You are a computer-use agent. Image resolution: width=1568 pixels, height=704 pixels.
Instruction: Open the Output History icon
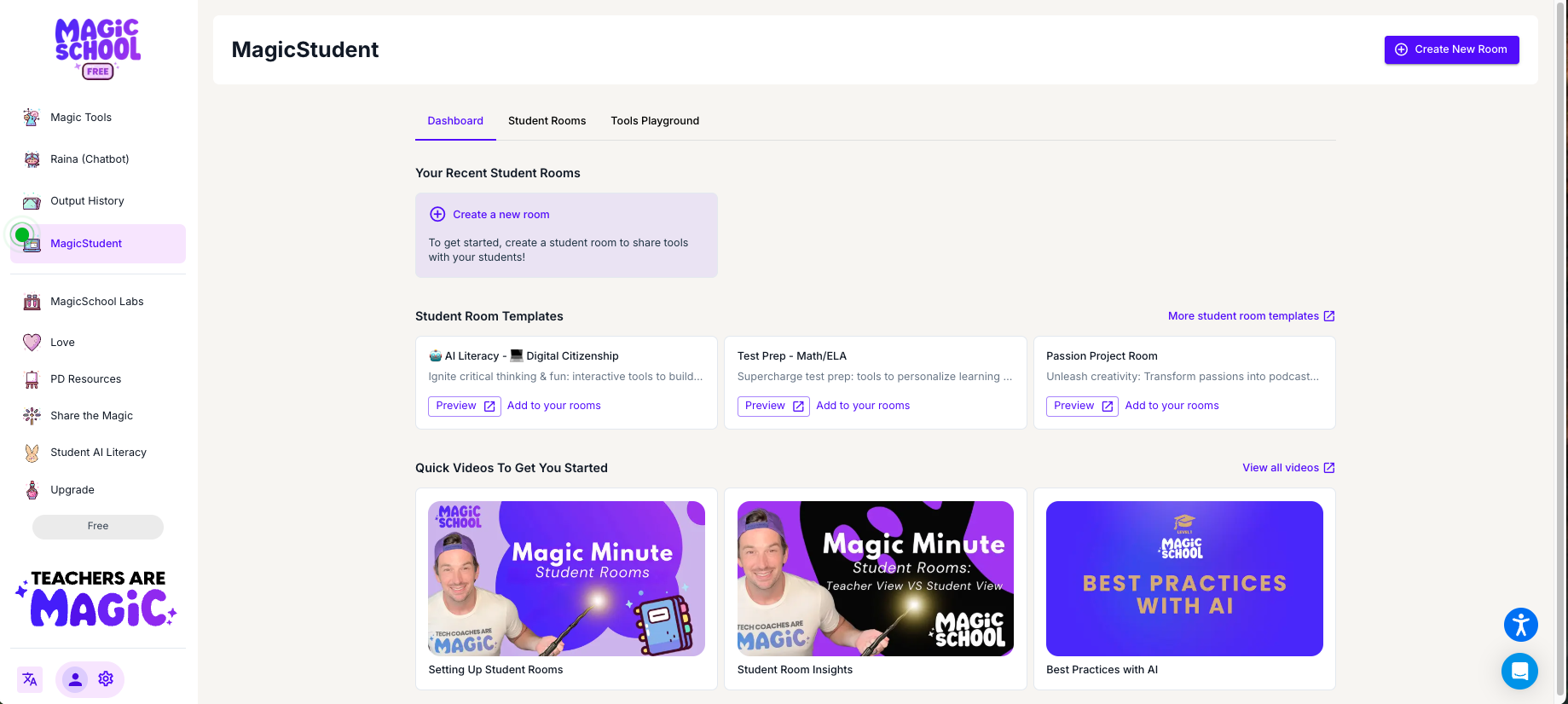(32, 202)
